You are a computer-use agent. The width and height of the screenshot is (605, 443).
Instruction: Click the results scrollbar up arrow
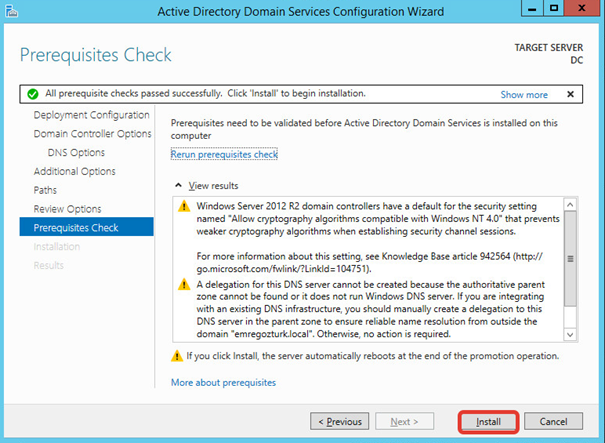pos(570,205)
